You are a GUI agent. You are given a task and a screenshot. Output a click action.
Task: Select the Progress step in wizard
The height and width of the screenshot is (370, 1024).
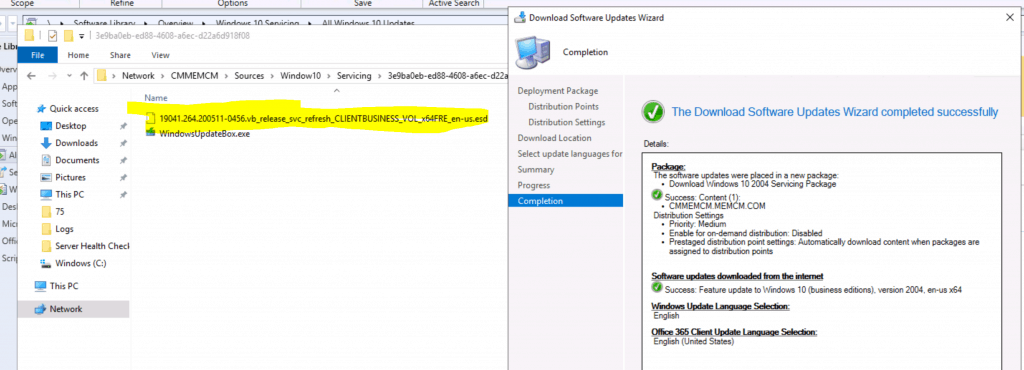(534, 185)
